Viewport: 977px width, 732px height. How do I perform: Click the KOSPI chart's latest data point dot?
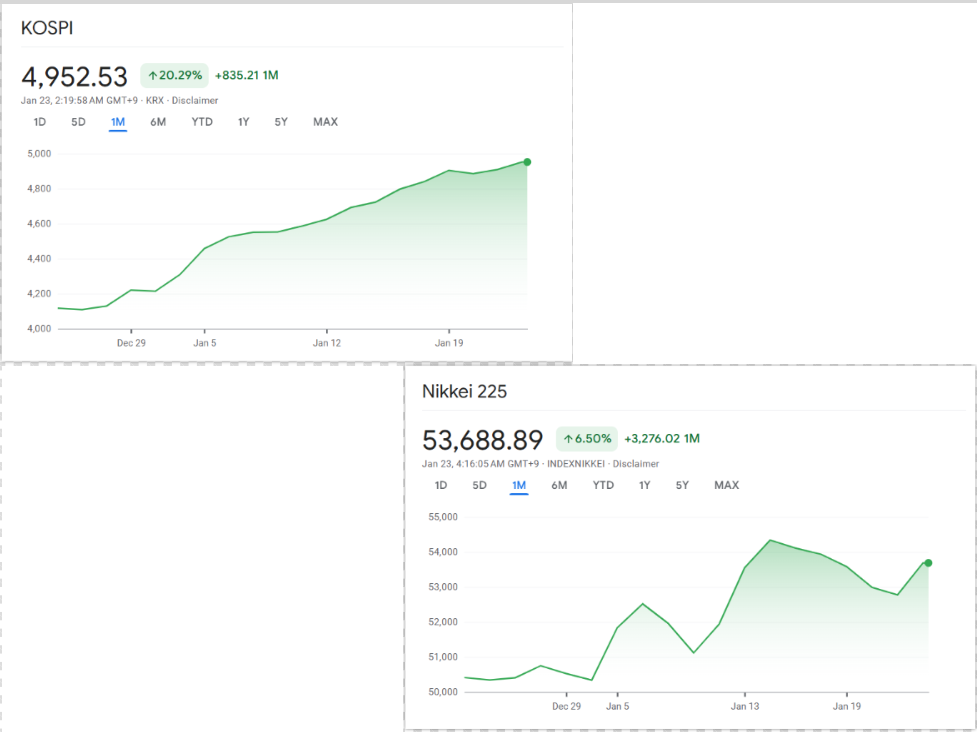tap(527, 162)
